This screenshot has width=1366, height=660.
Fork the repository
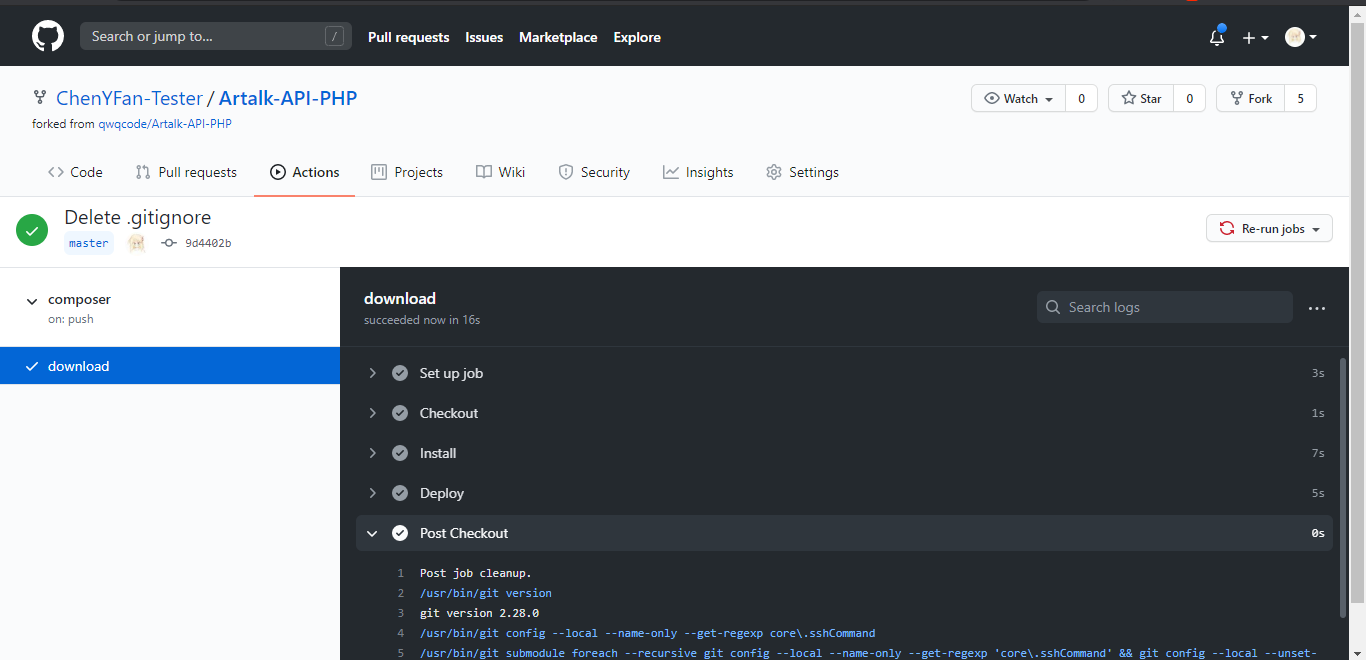1250,98
